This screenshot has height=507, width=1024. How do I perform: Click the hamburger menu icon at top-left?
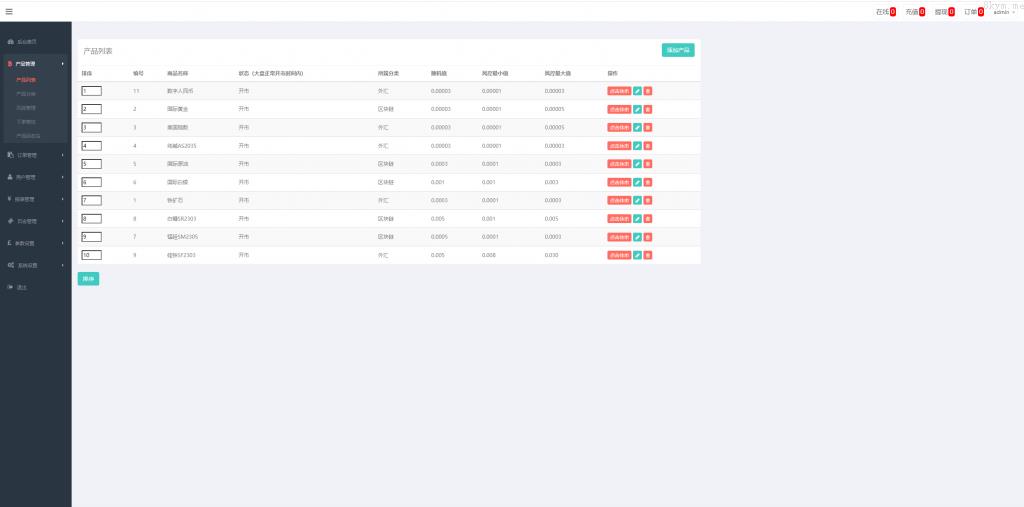(x=9, y=11)
